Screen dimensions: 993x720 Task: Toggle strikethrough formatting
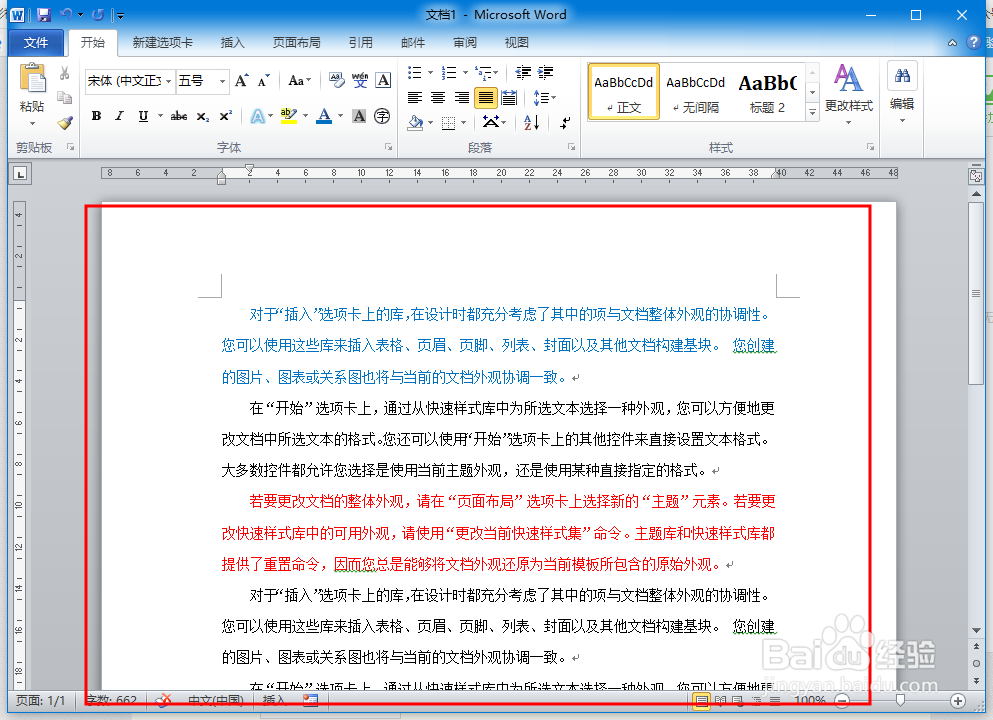[179, 113]
